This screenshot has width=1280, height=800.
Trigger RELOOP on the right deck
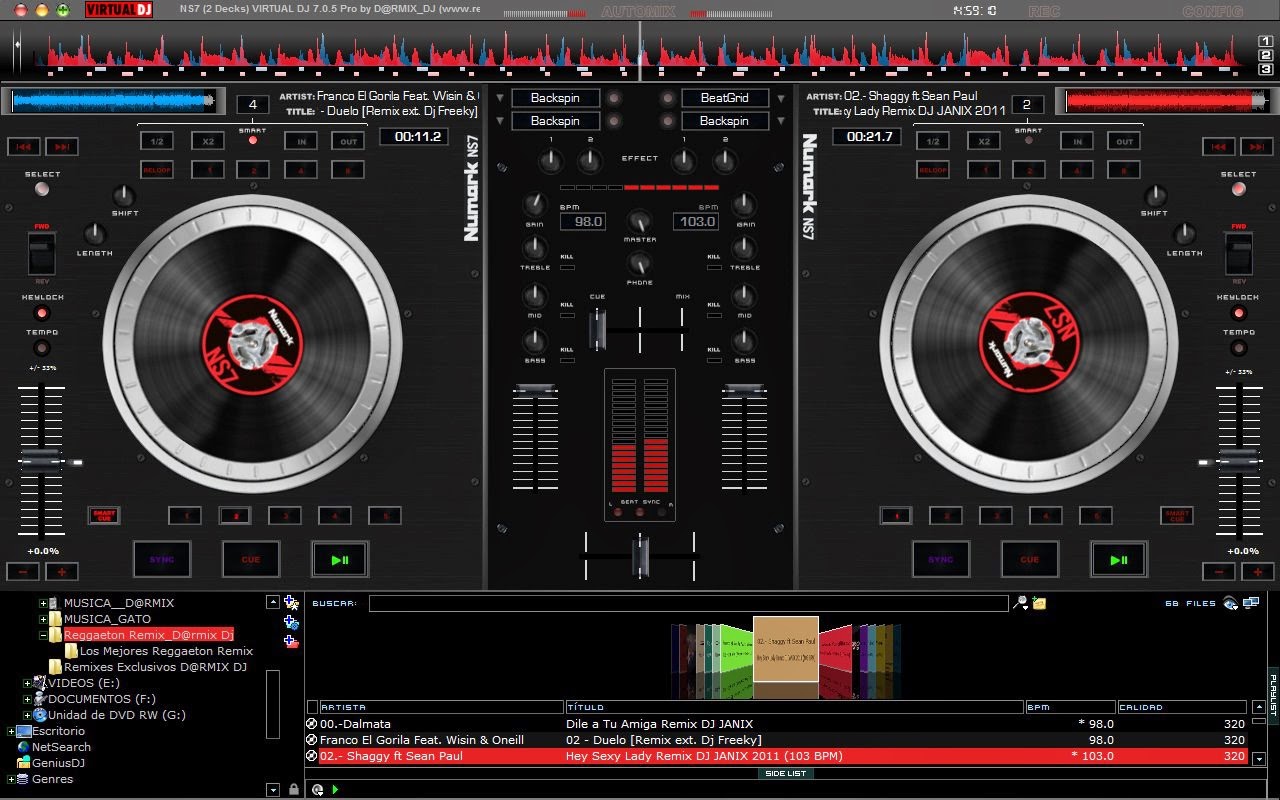pos(933,170)
